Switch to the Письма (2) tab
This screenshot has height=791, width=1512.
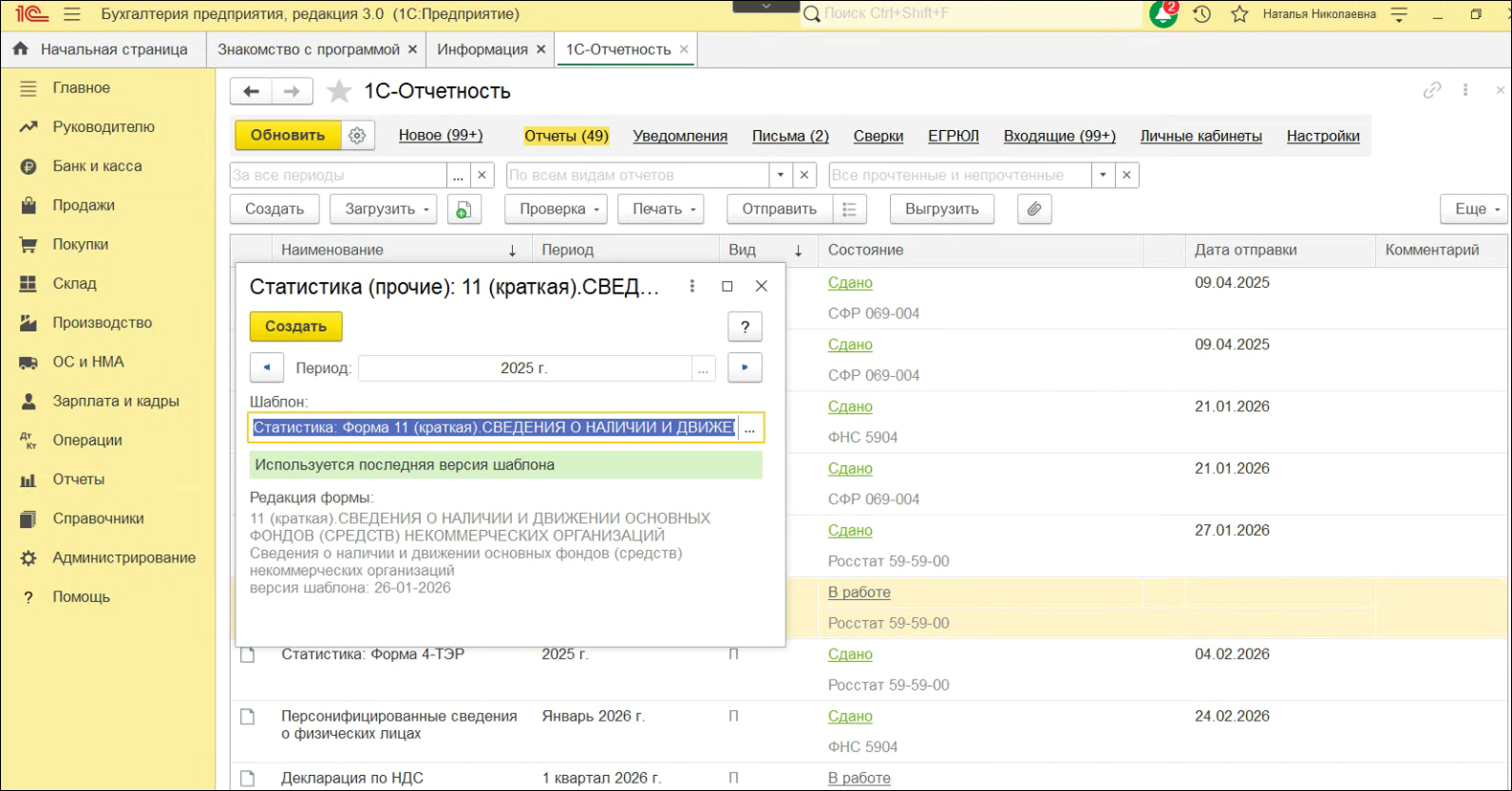790,136
